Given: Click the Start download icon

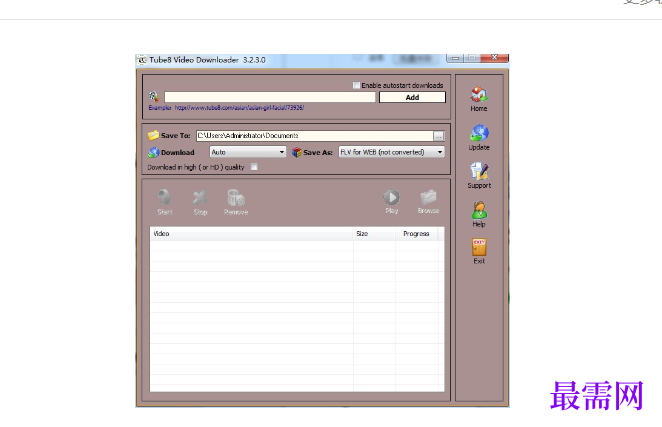Looking at the screenshot, I should pyautogui.click(x=165, y=197).
